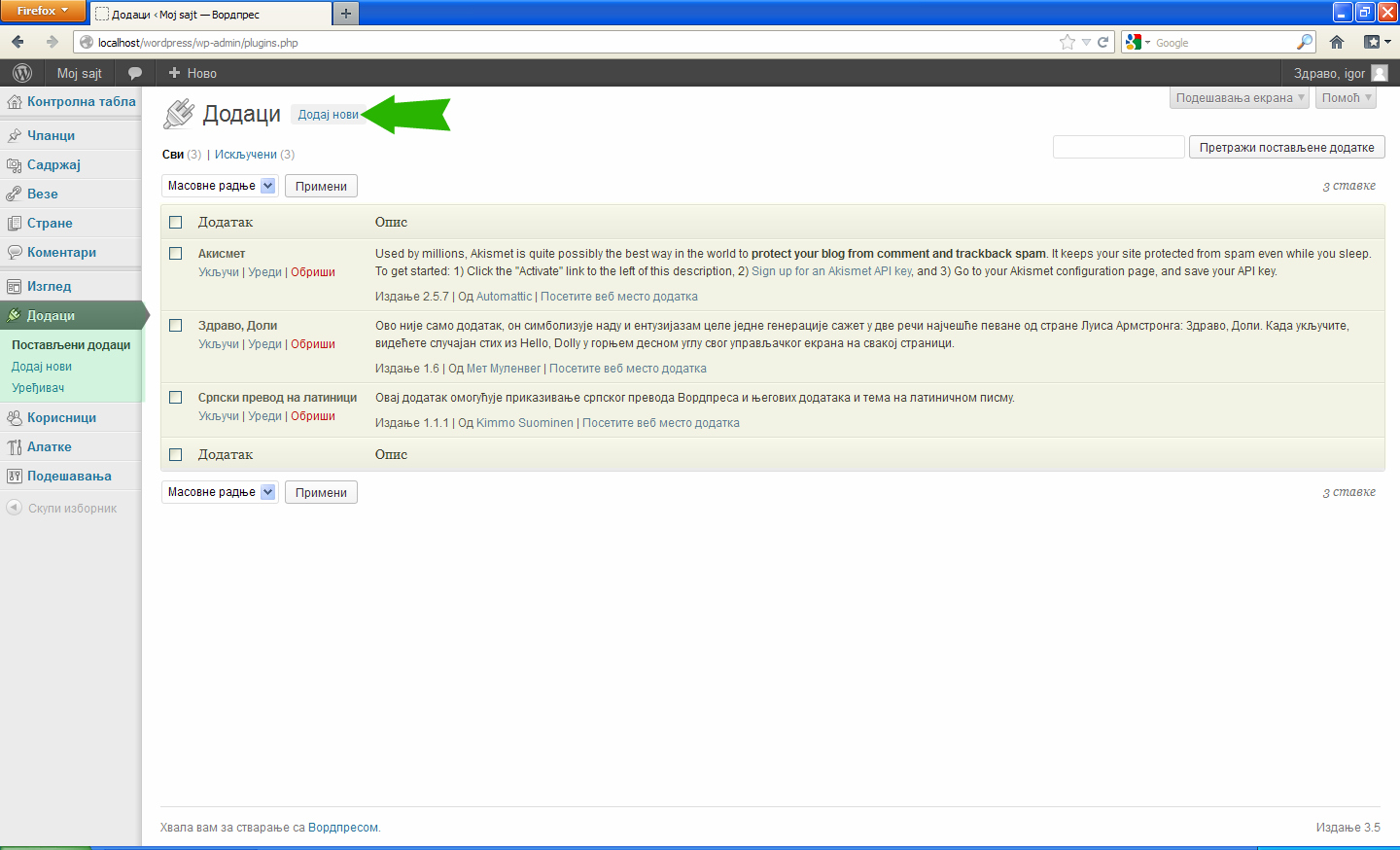Check the Здраво, Доли plugin checkbox

(x=176, y=325)
